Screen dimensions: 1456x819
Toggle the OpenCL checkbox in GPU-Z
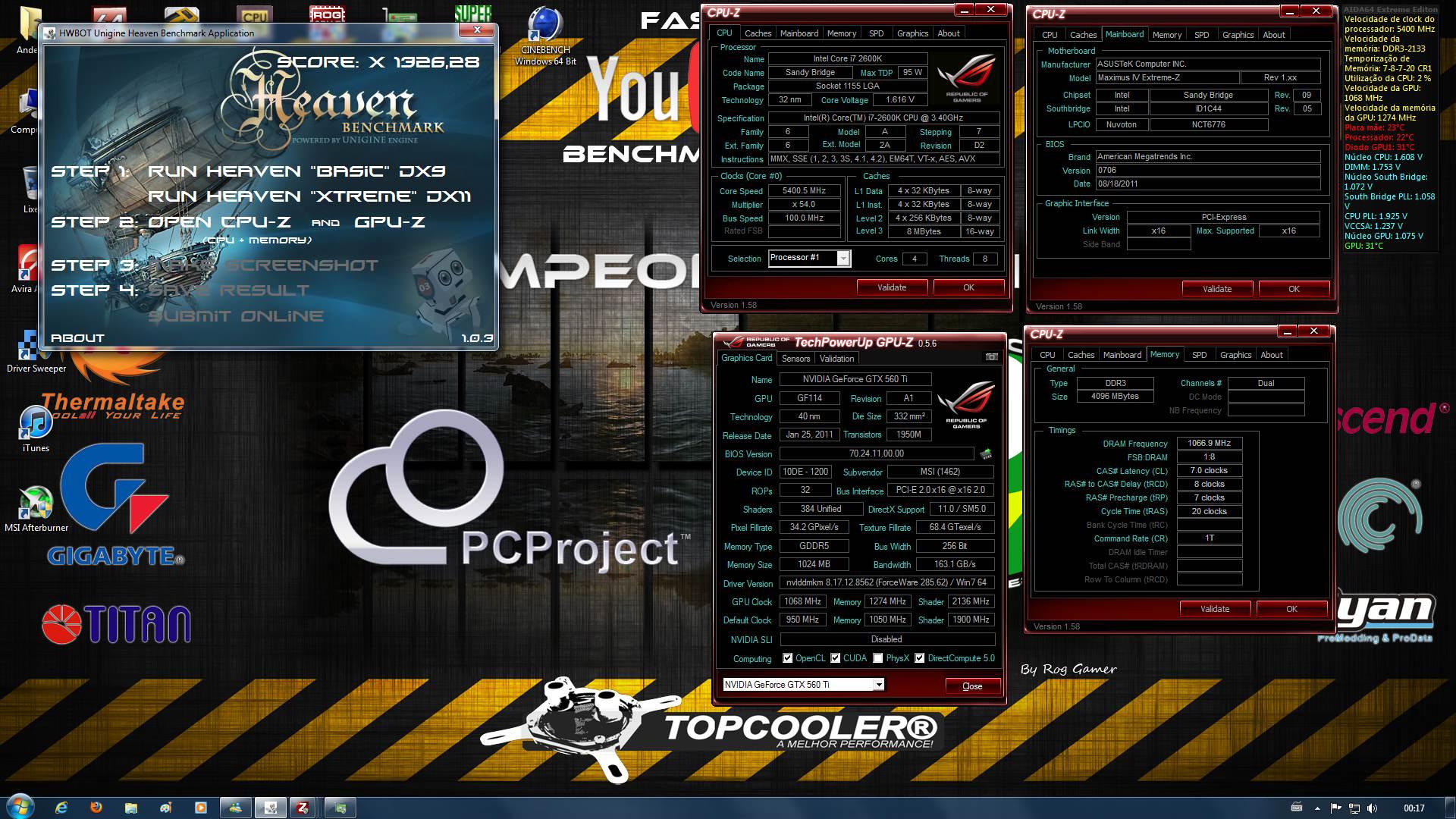click(788, 658)
